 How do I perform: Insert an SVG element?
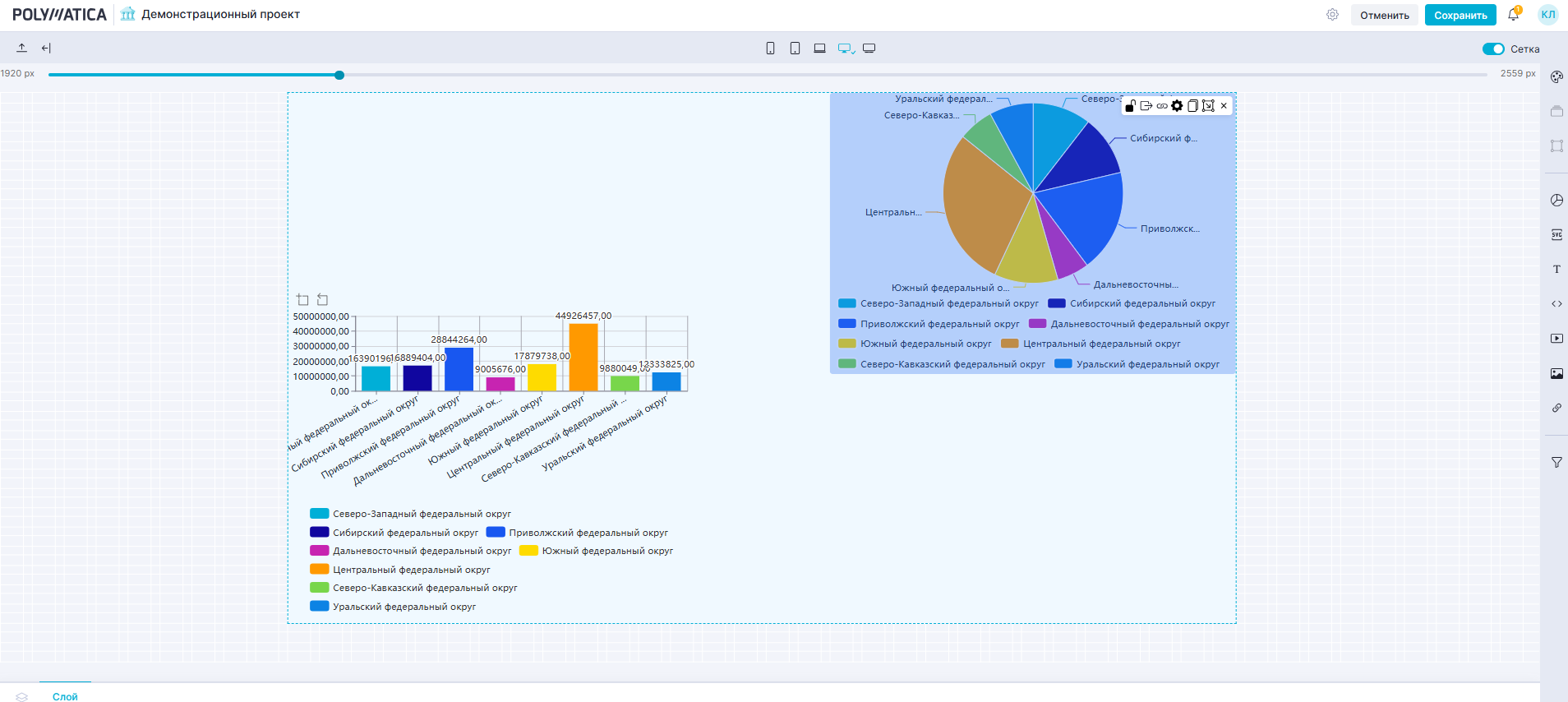click(1556, 235)
